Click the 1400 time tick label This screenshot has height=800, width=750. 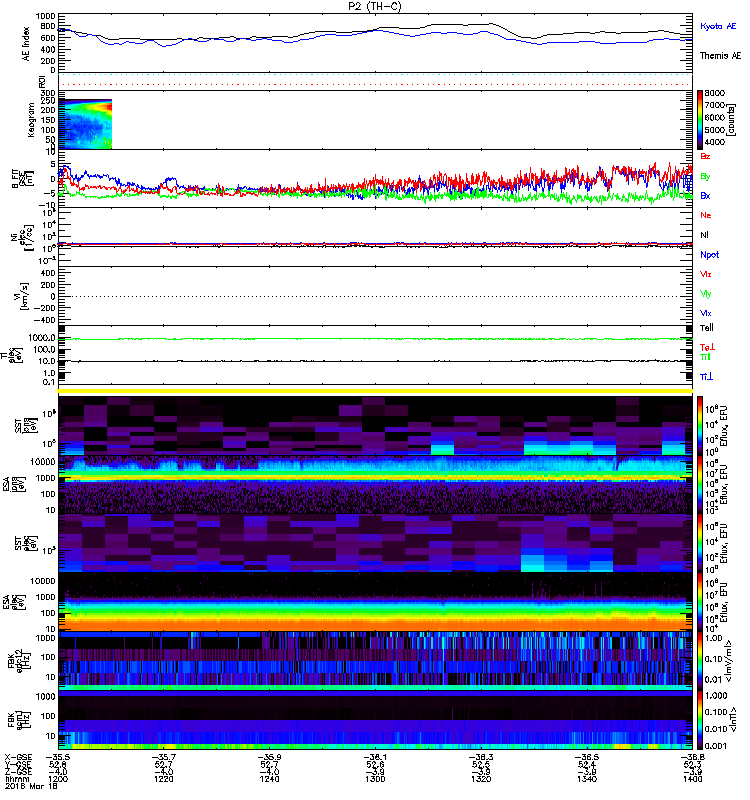click(693, 779)
